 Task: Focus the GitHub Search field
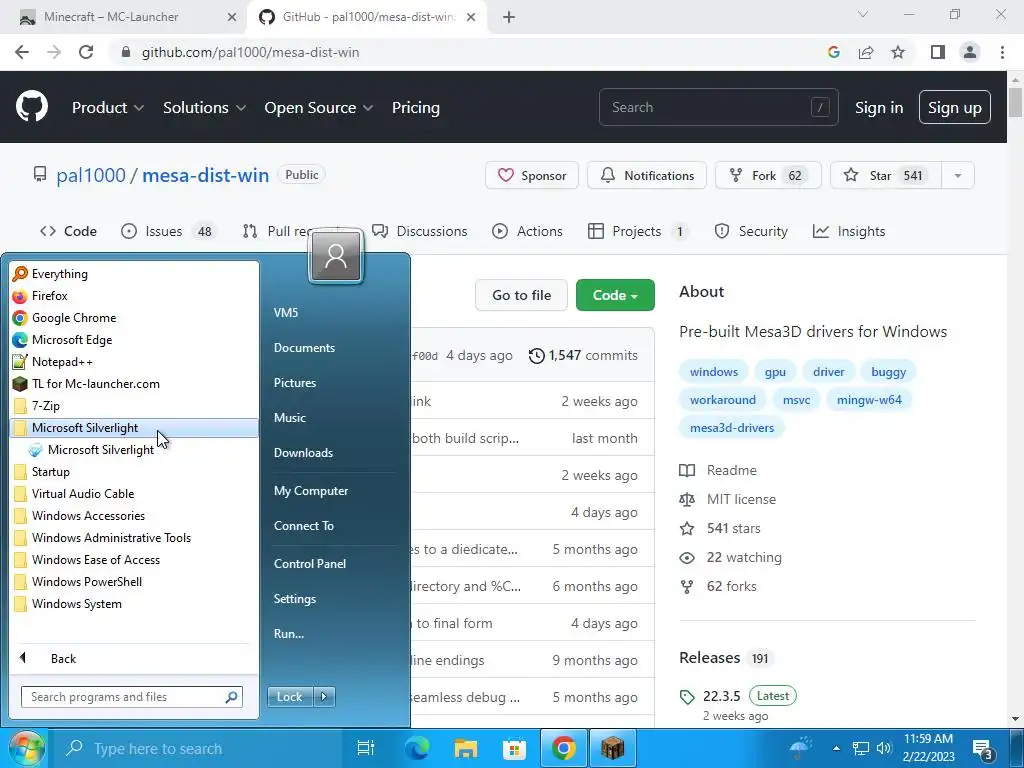coord(718,107)
